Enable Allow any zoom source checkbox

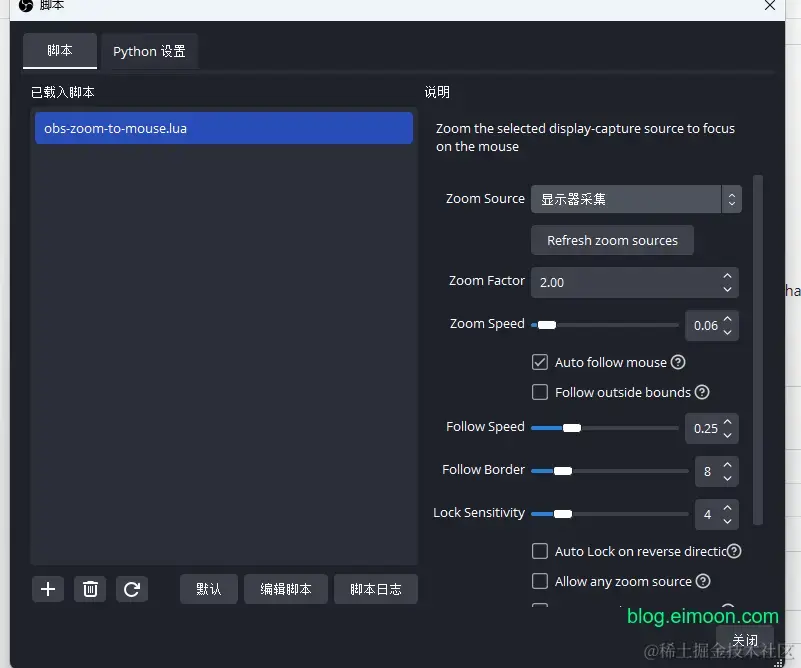click(x=540, y=581)
